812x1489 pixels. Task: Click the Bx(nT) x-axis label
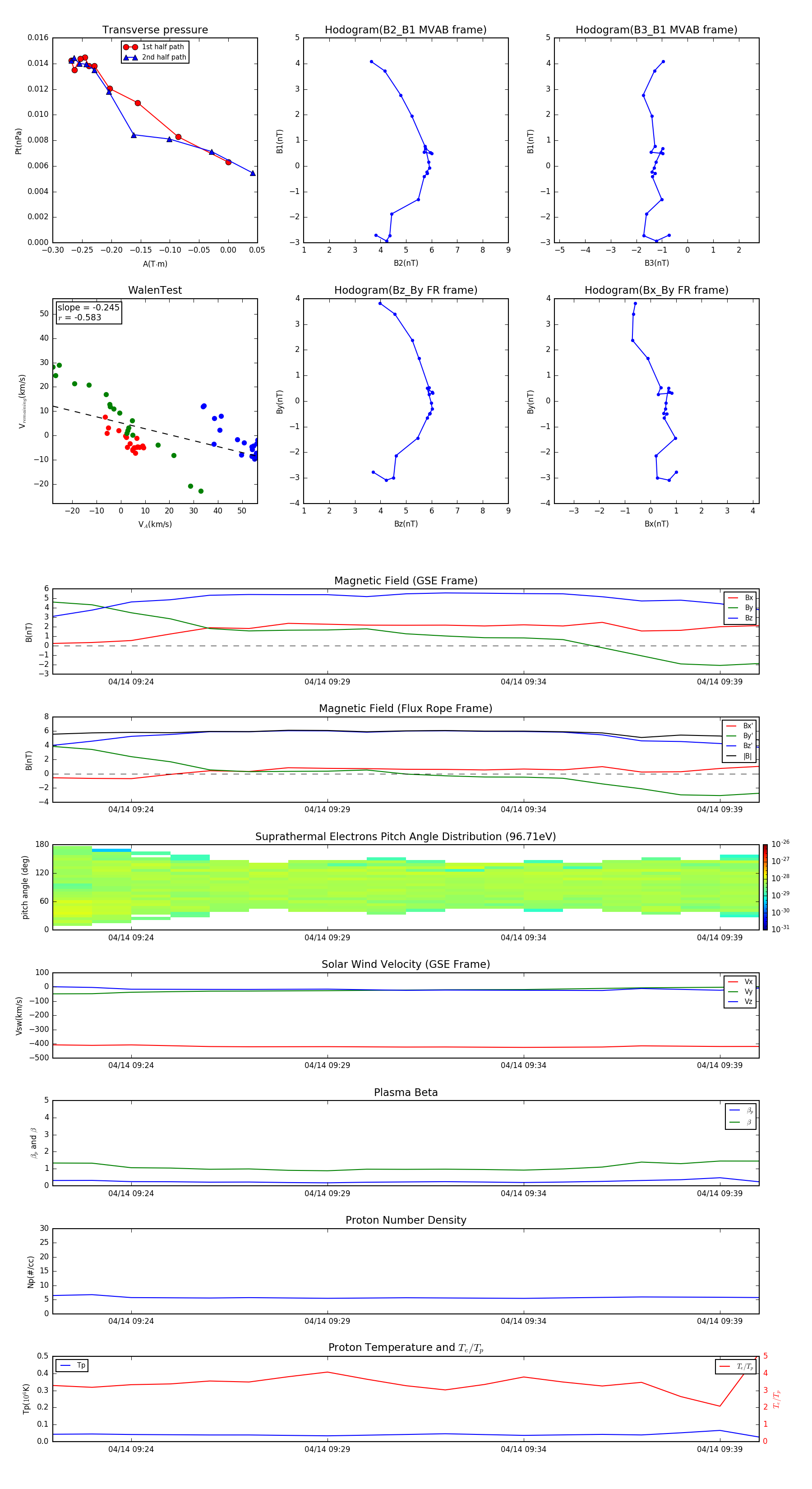(656, 524)
